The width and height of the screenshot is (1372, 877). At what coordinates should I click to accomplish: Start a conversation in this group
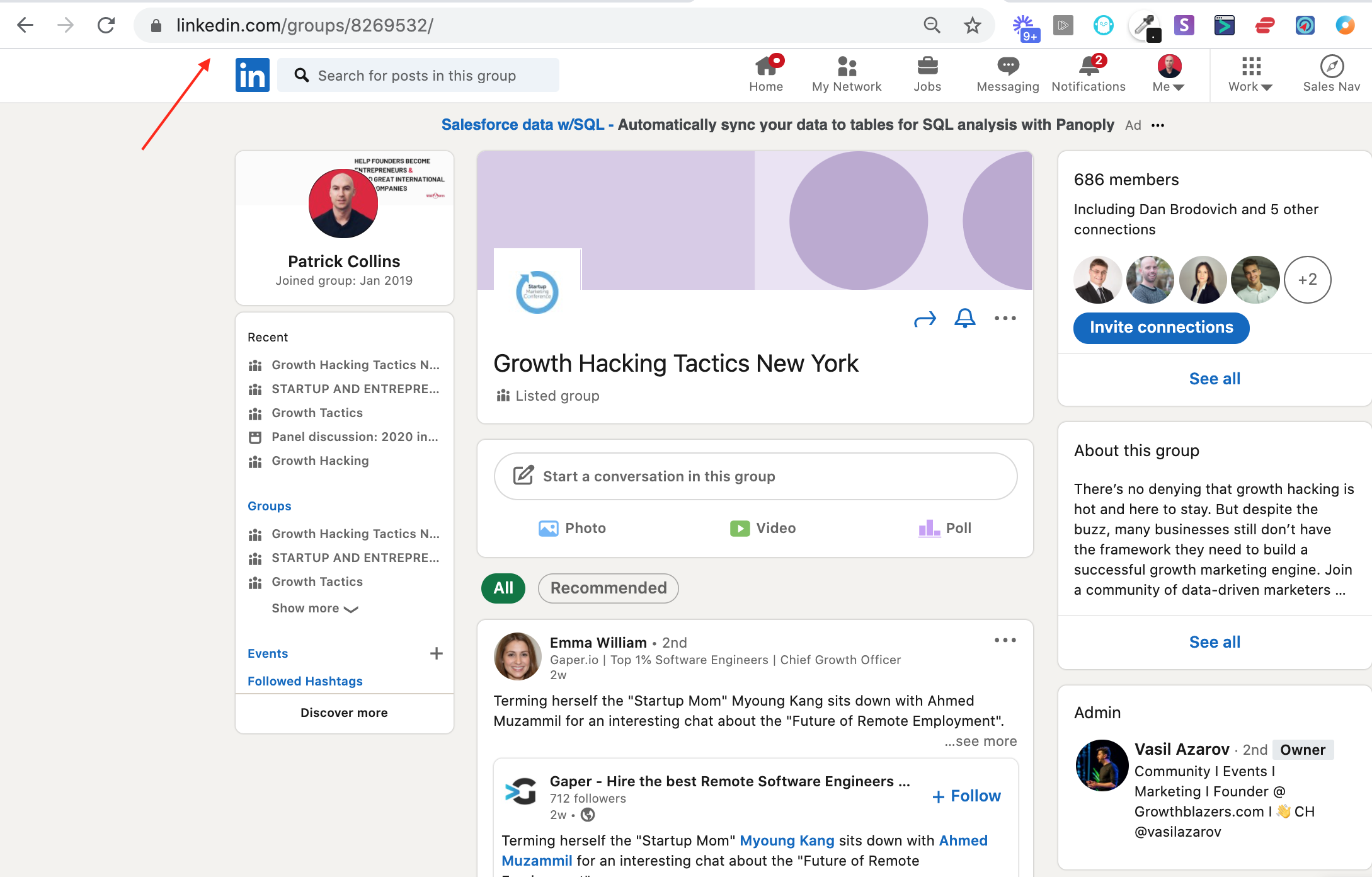(x=755, y=476)
